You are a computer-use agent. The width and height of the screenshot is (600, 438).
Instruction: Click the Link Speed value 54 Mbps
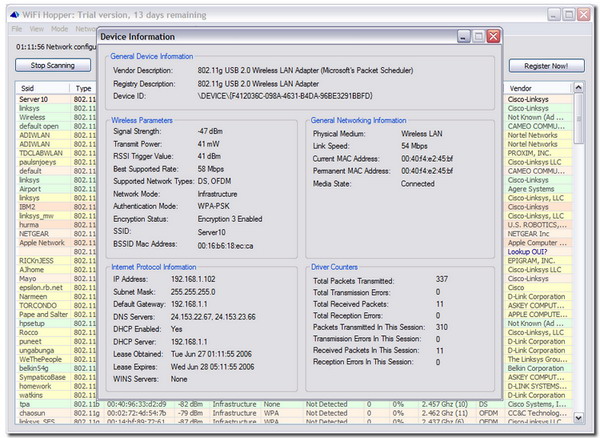tap(414, 146)
